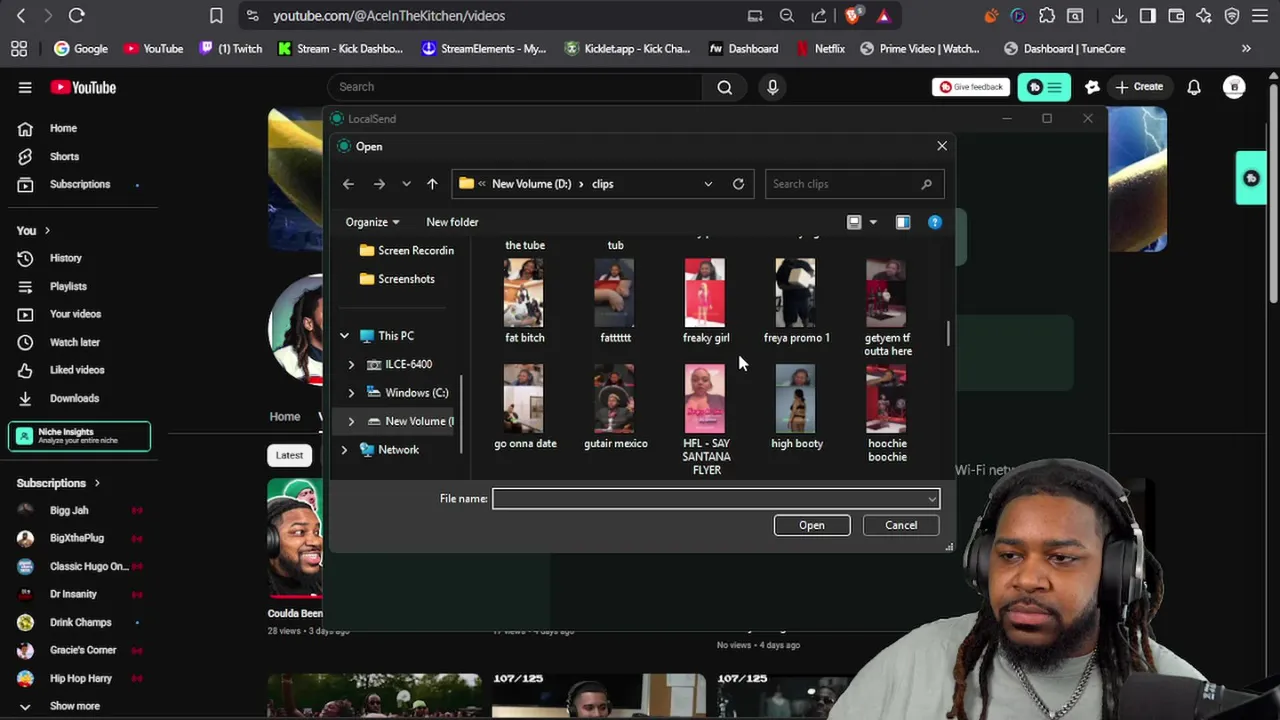The image size is (1280, 720).
Task: Open the YouTube hamburger guide menu
Action: (25, 87)
